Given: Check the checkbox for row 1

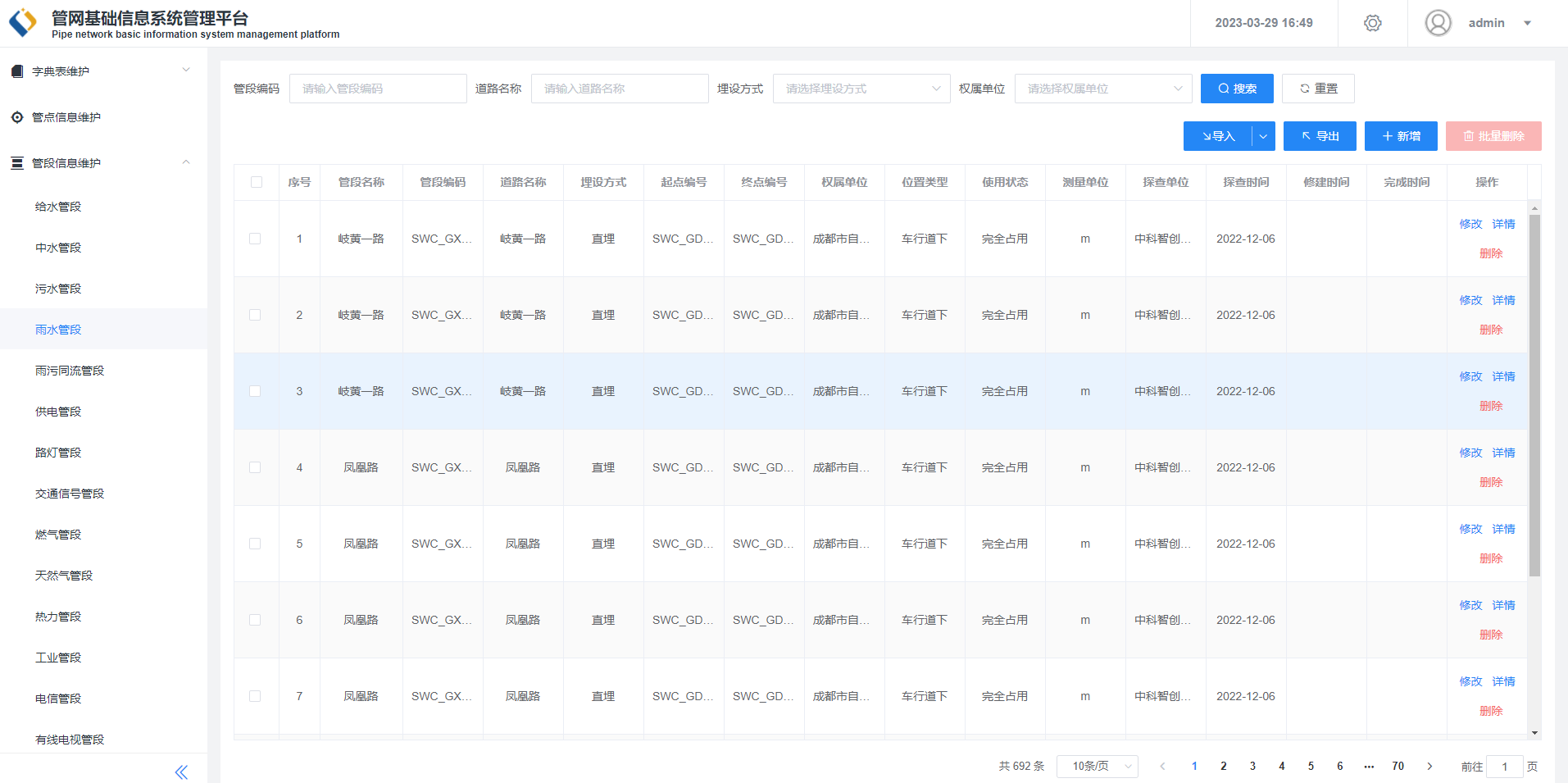Looking at the screenshot, I should pyautogui.click(x=255, y=239).
